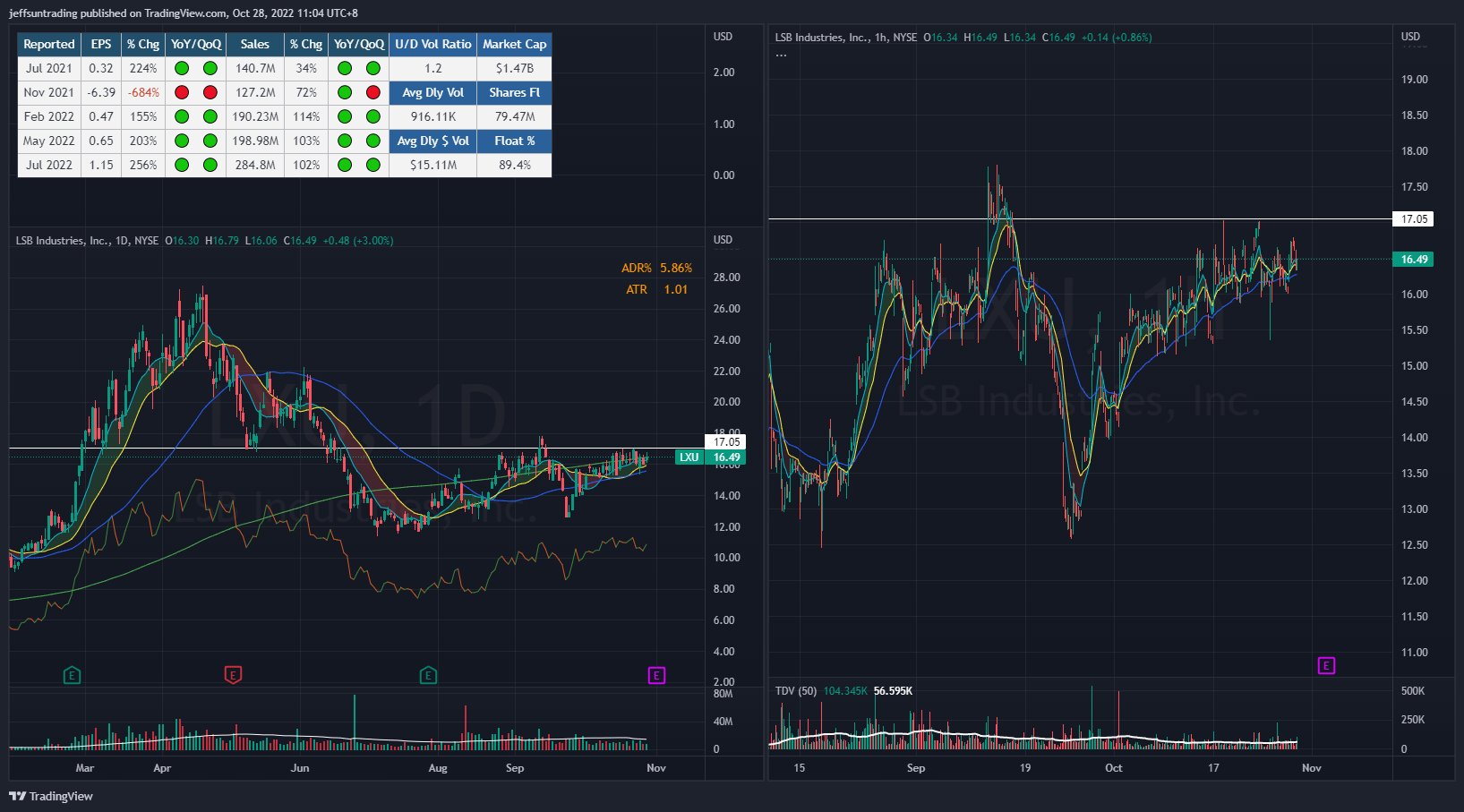Click the green 16.49 price tag on hourly chart

click(x=1414, y=260)
